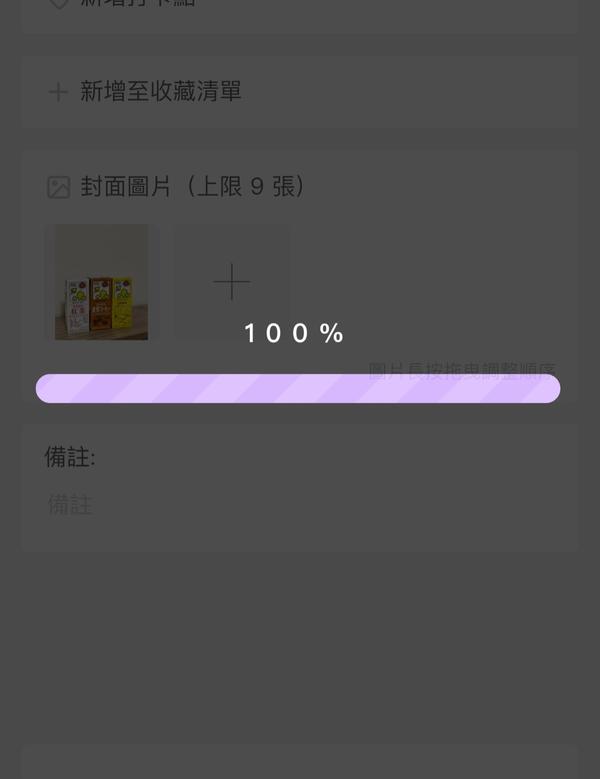Click the picture icon beside 封面圖片
Viewport: 600px width, 779px height.
point(59,187)
